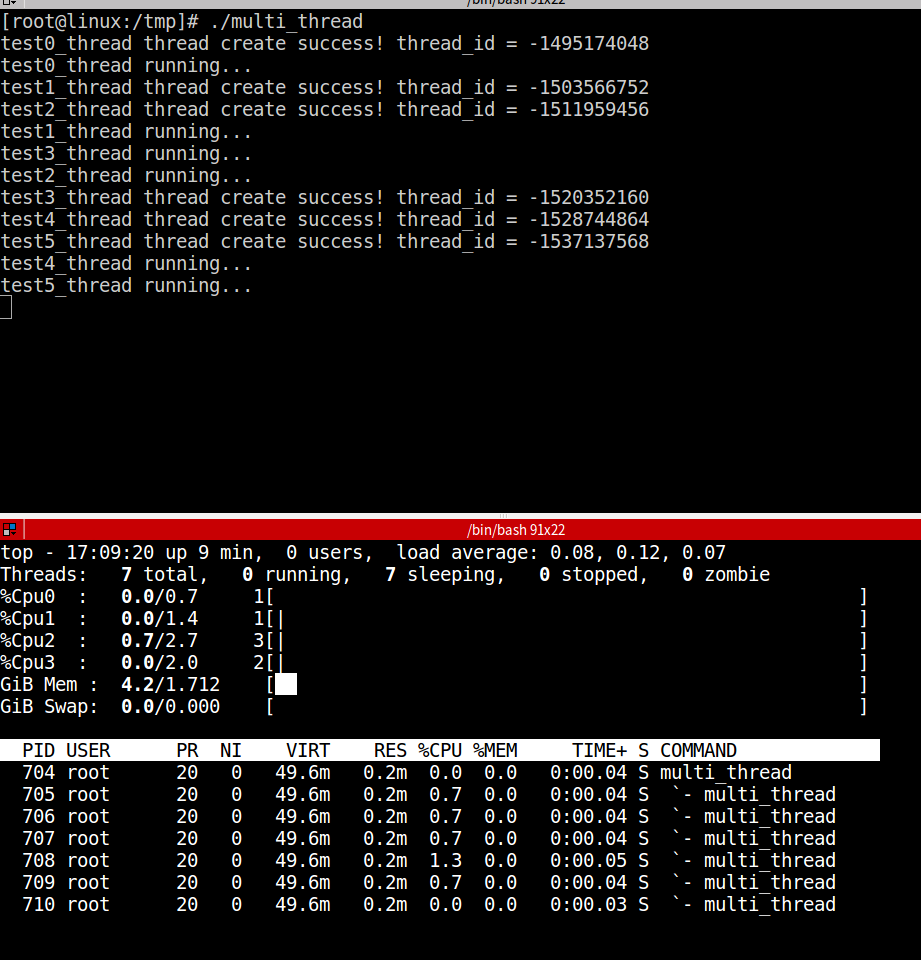Click the VIRT column header
921x960 pixels.
pyautogui.click(x=307, y=750)
